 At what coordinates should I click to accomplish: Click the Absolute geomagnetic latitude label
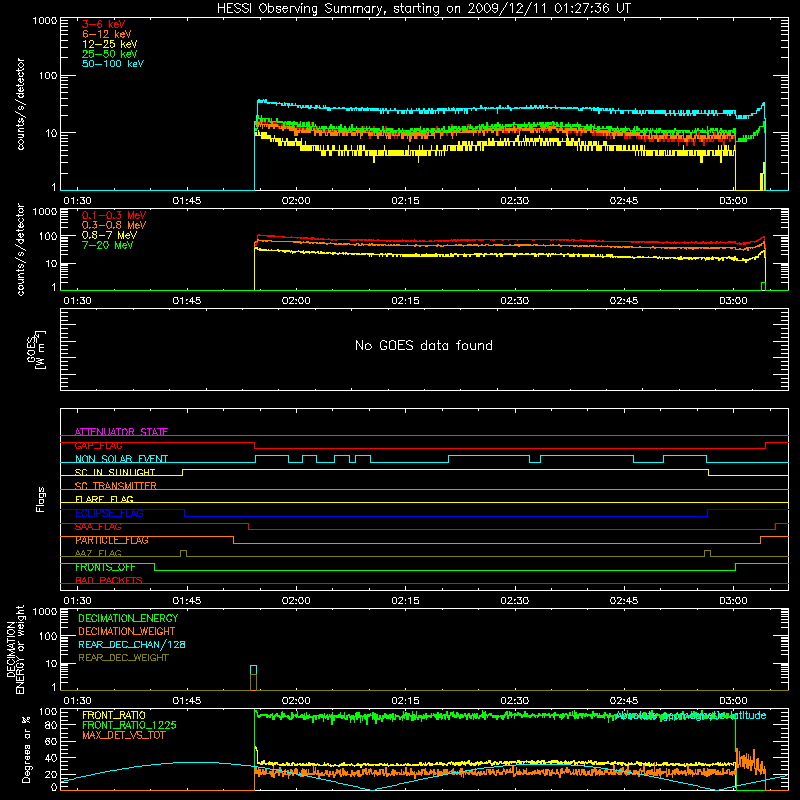691,716
